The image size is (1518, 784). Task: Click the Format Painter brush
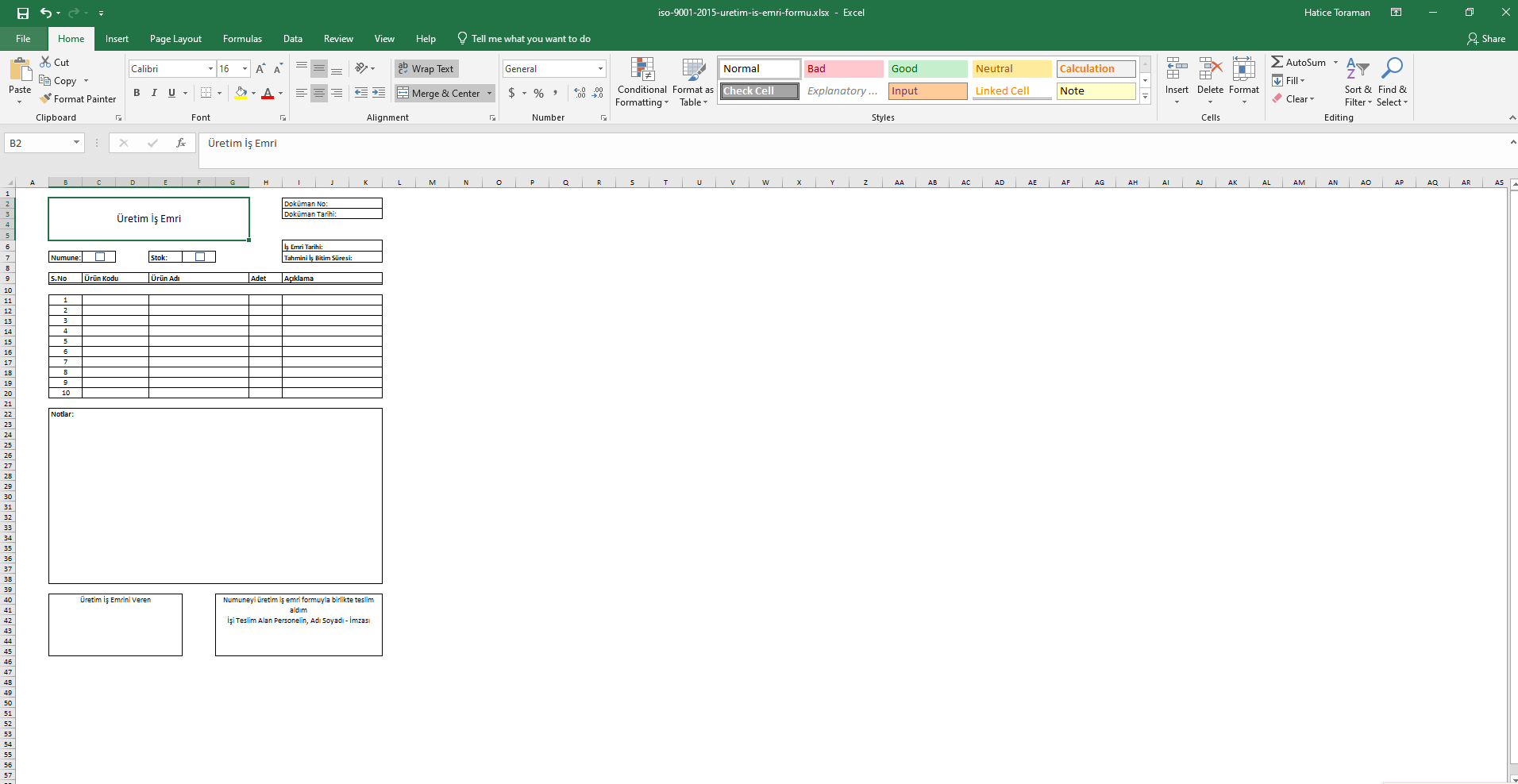tap(78, 99)
